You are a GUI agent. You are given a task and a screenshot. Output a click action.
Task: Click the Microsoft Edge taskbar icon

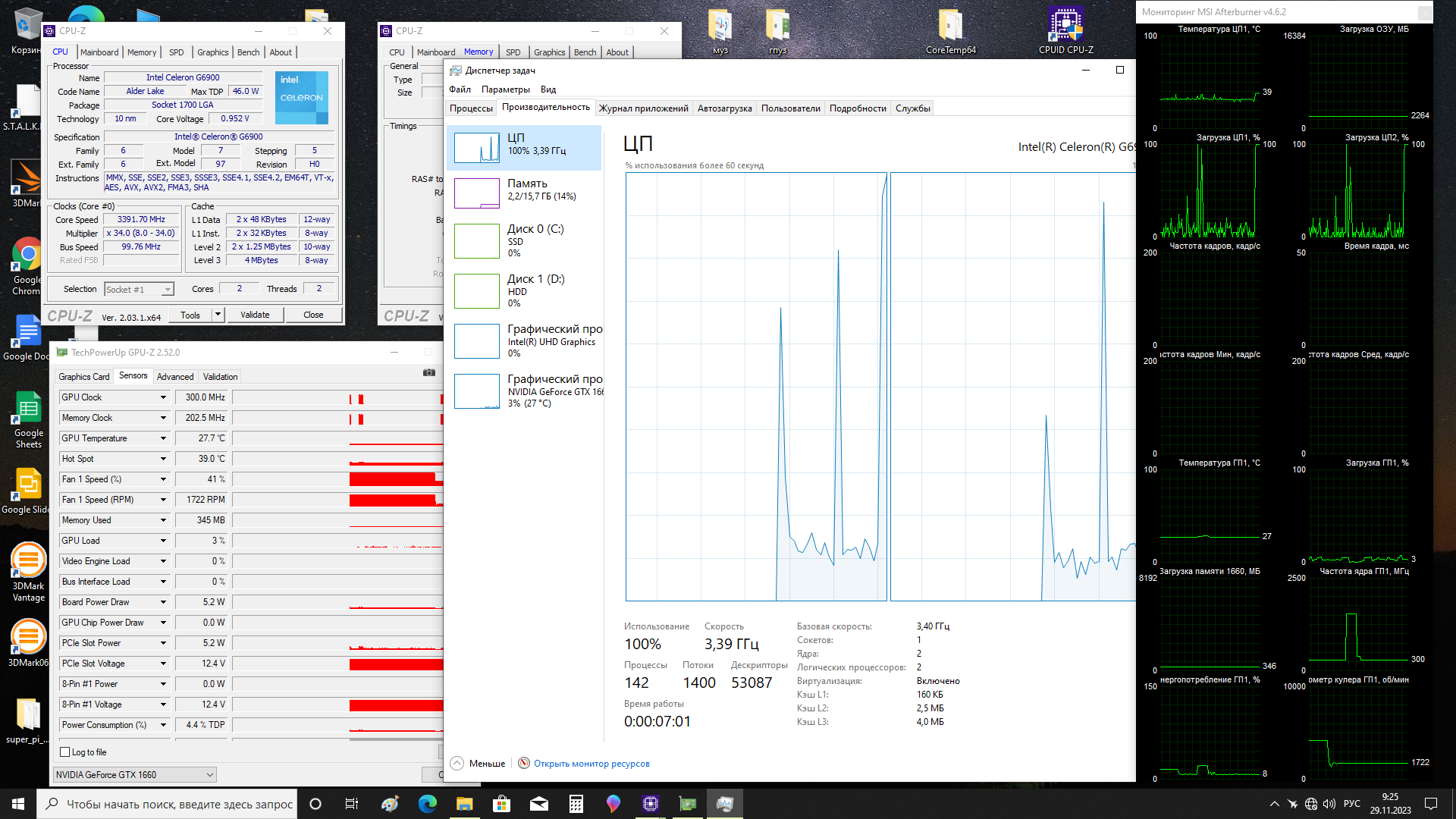pyautogui.click(x=428, y=804)
